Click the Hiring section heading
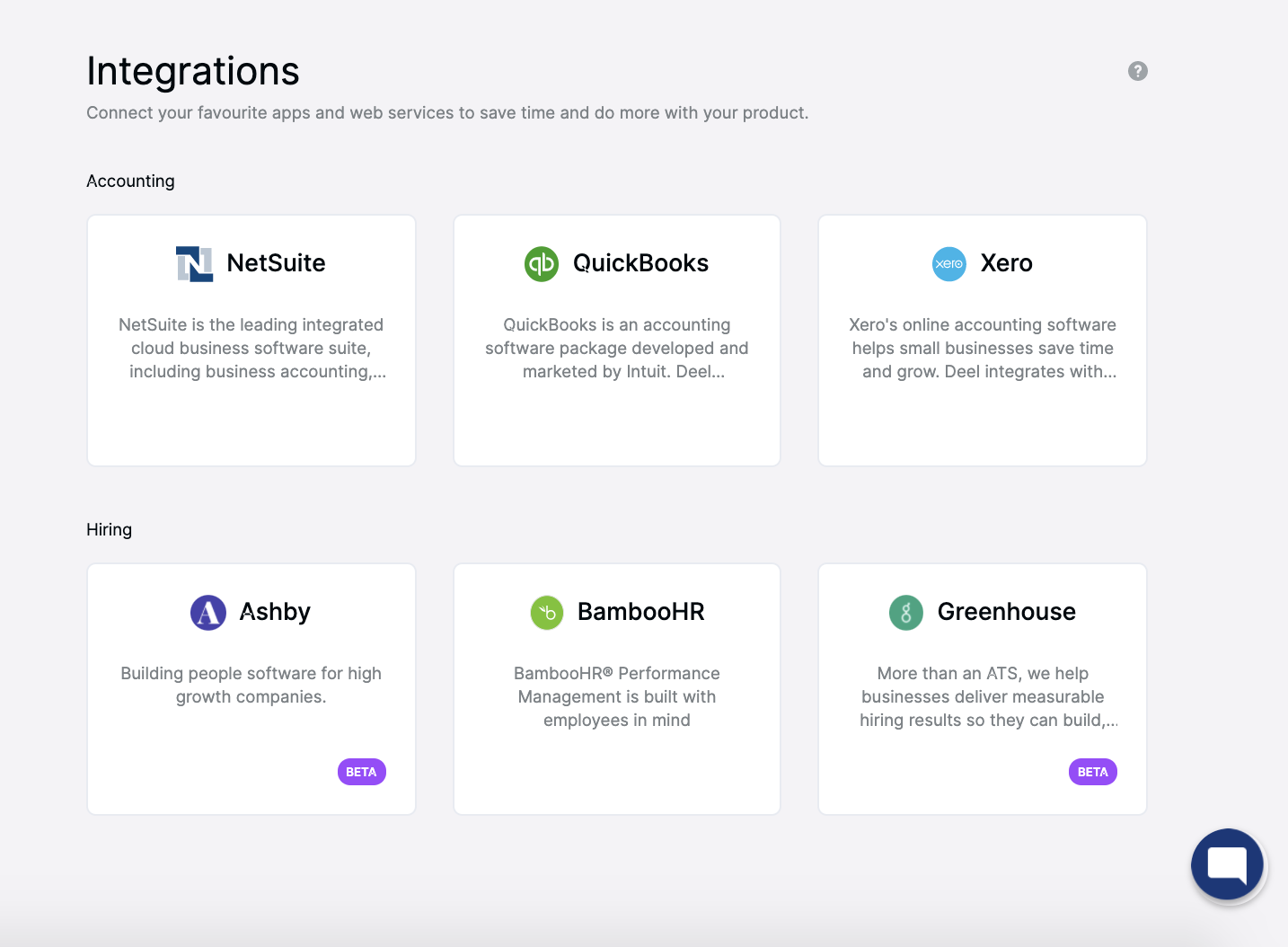 109,529
